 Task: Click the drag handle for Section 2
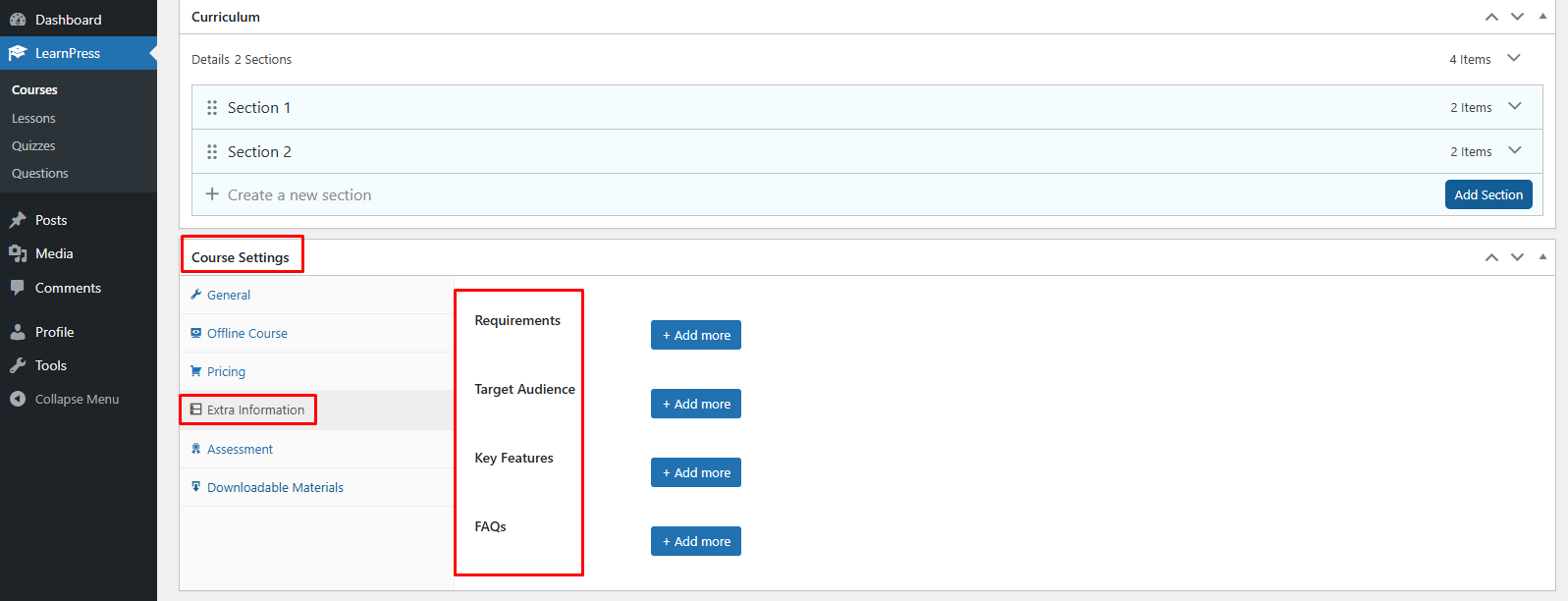tap(212, 152)
